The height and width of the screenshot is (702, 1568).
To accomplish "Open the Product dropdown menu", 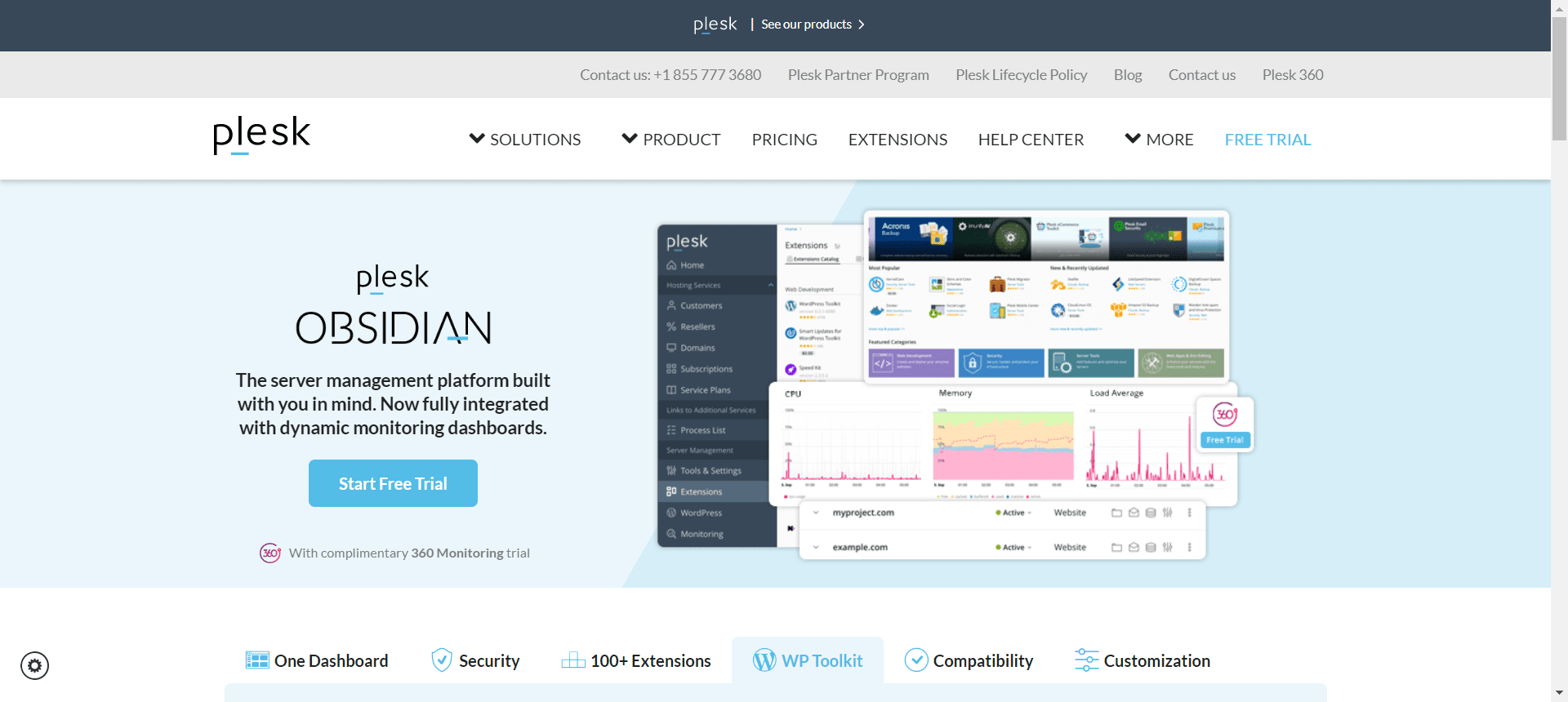I will tap(671, 140).
